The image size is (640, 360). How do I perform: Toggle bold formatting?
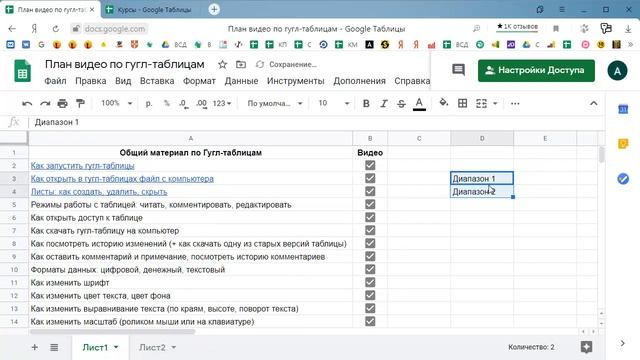click(x=366, y=104)
